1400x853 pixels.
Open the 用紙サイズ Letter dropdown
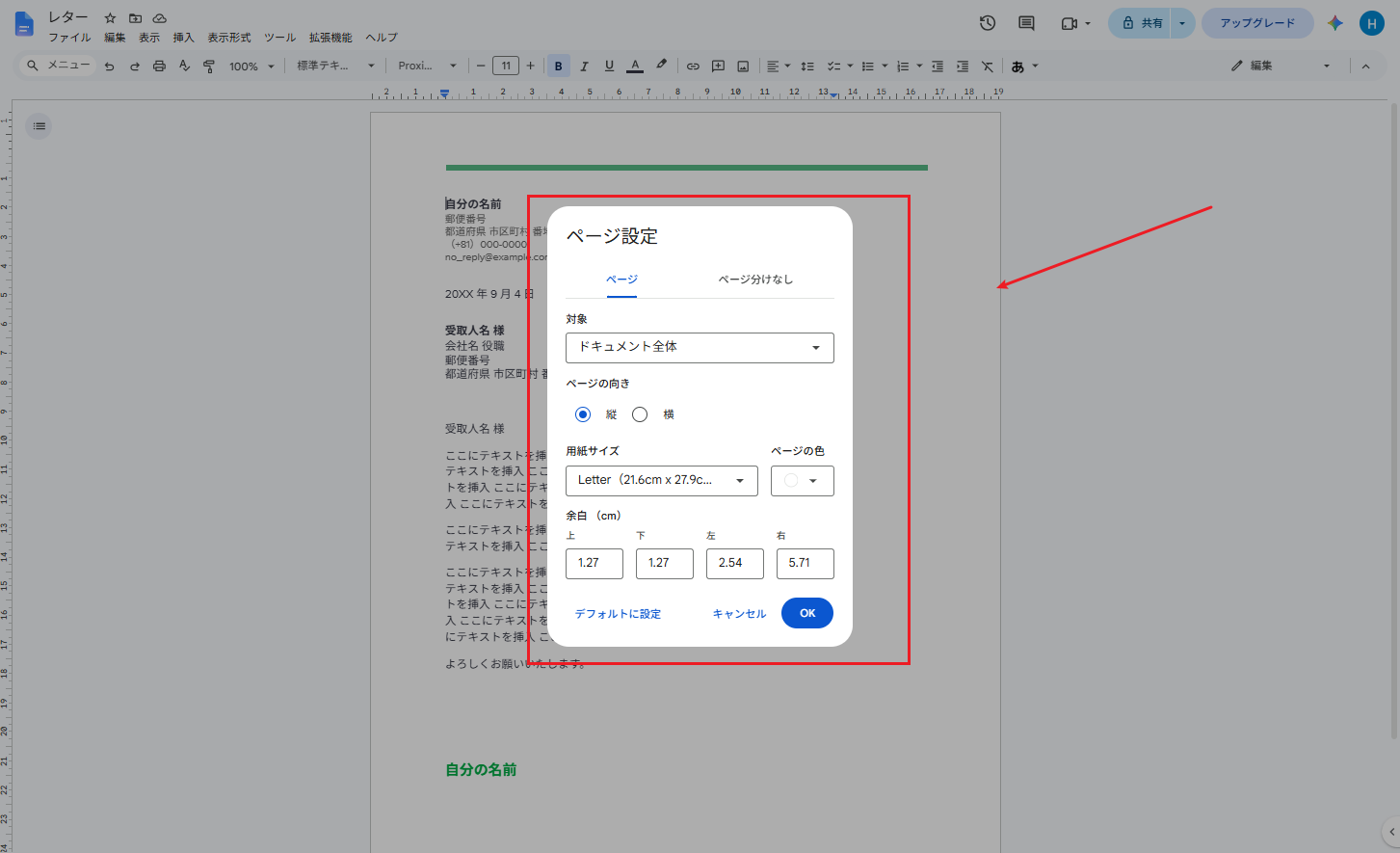click(662, 481)
